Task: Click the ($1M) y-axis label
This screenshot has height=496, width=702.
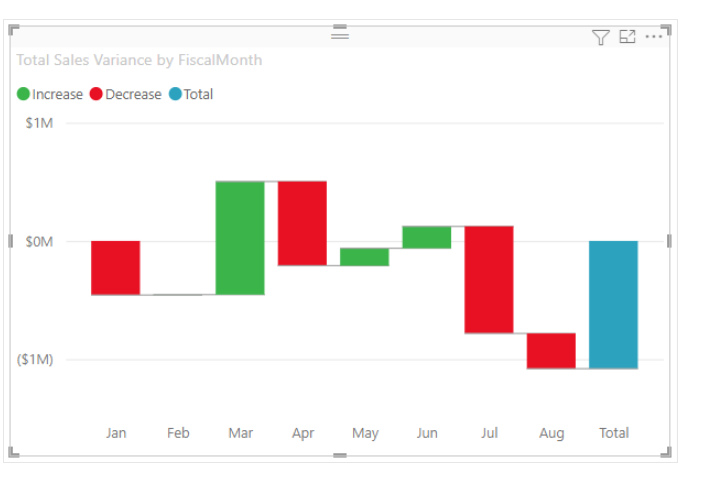Action: pos(35,359)
